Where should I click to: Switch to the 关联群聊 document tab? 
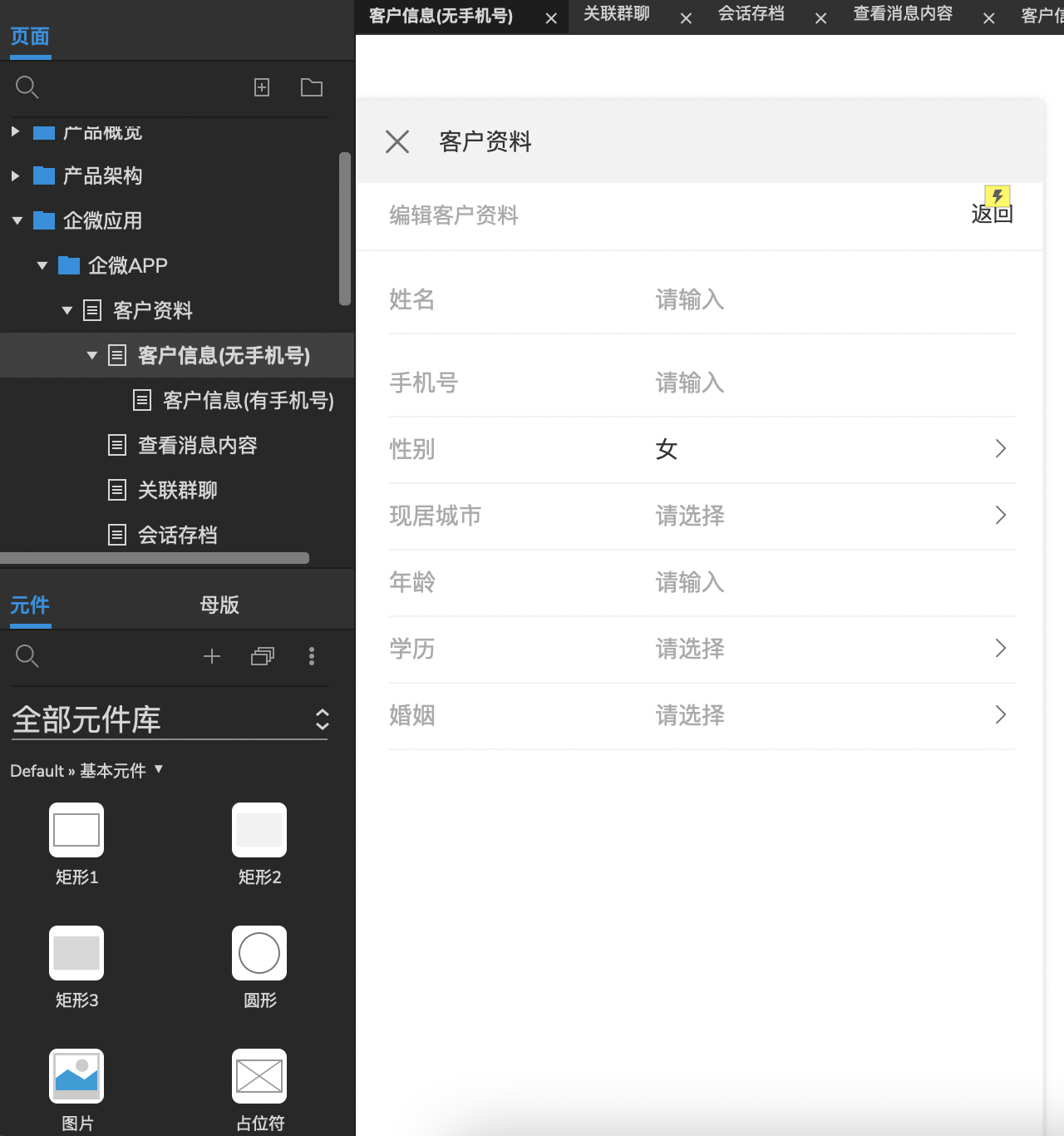click(617, 13)
